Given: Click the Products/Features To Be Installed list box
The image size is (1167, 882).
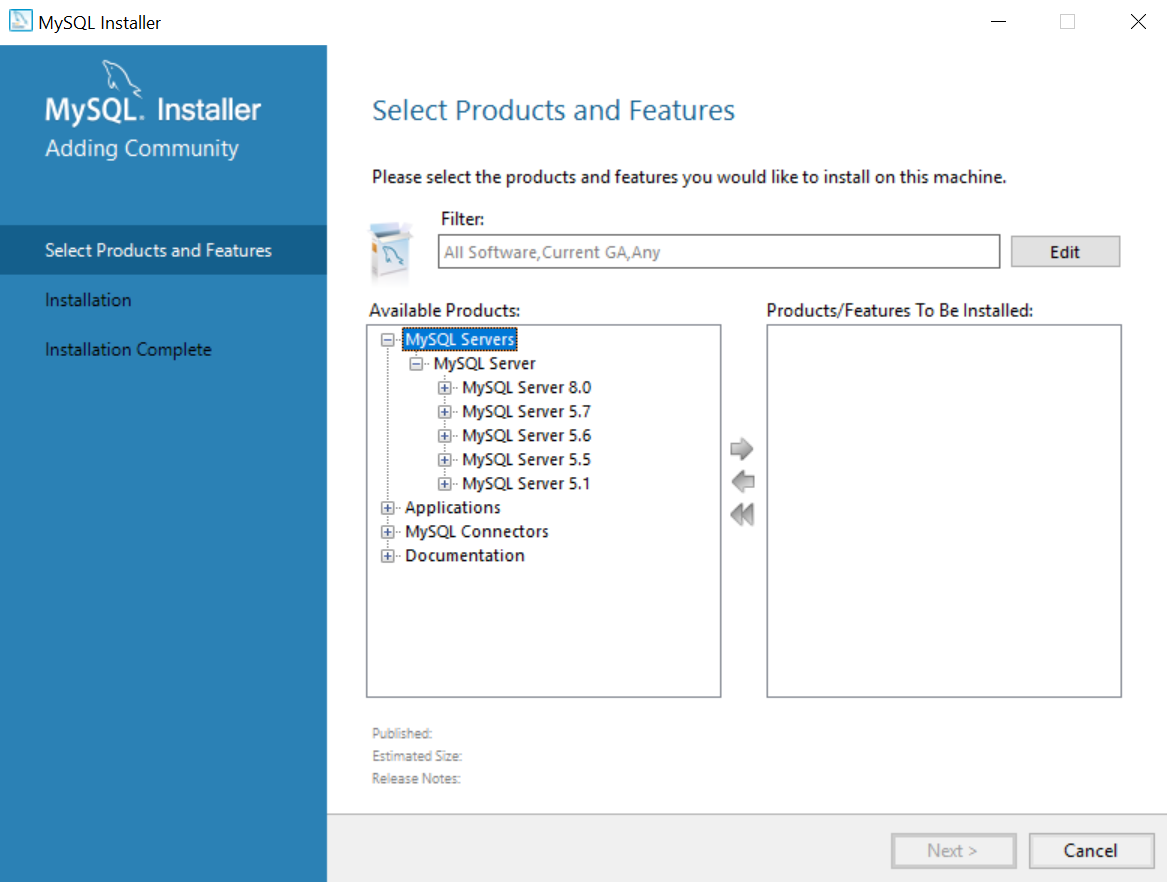Looking at the screenshot, I should [944, 511].
